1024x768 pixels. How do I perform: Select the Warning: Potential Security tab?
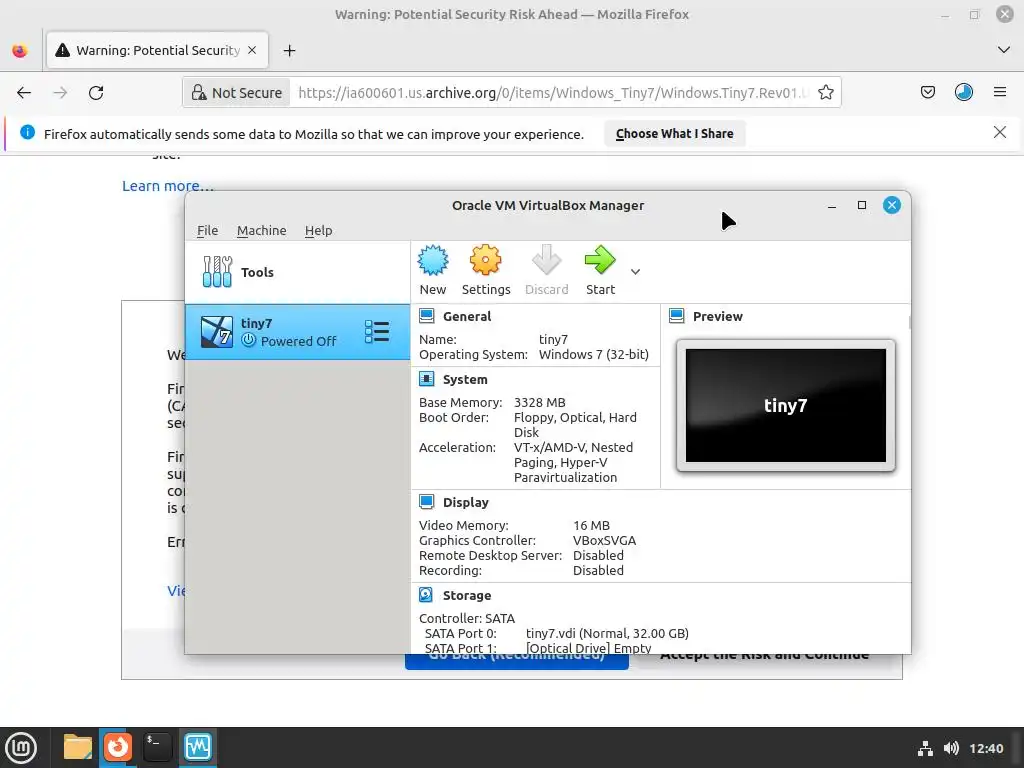157,50
